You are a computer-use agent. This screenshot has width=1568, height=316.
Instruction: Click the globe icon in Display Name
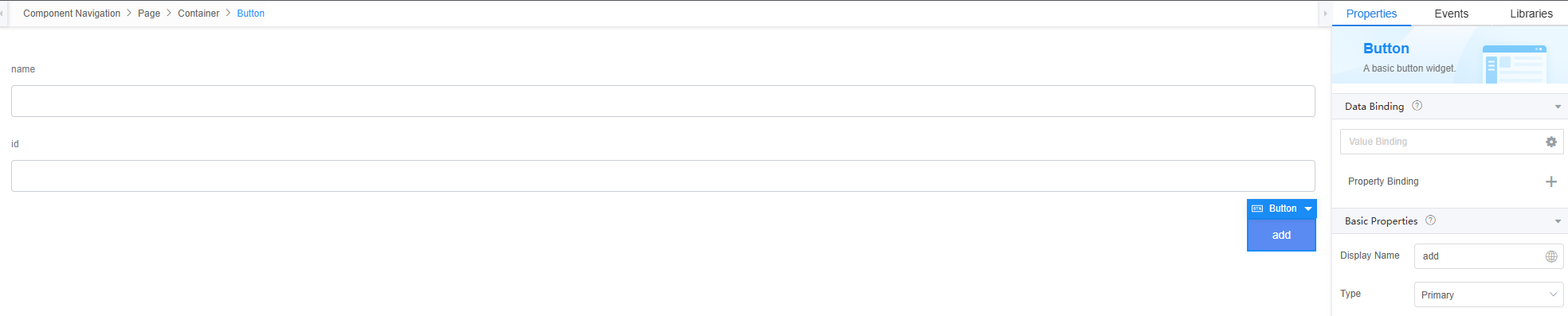[x=1550, y=256]
